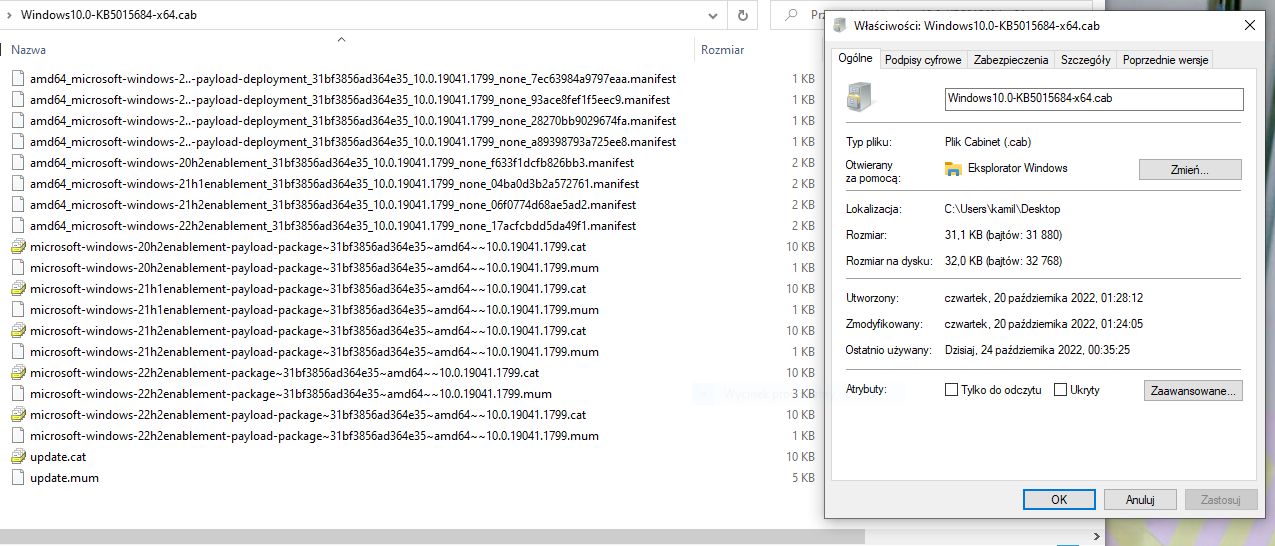Click the Zmodyfikowany date value 01:24:05
The height and width of the screenshot is (546, 1275).
[1043, 324]
